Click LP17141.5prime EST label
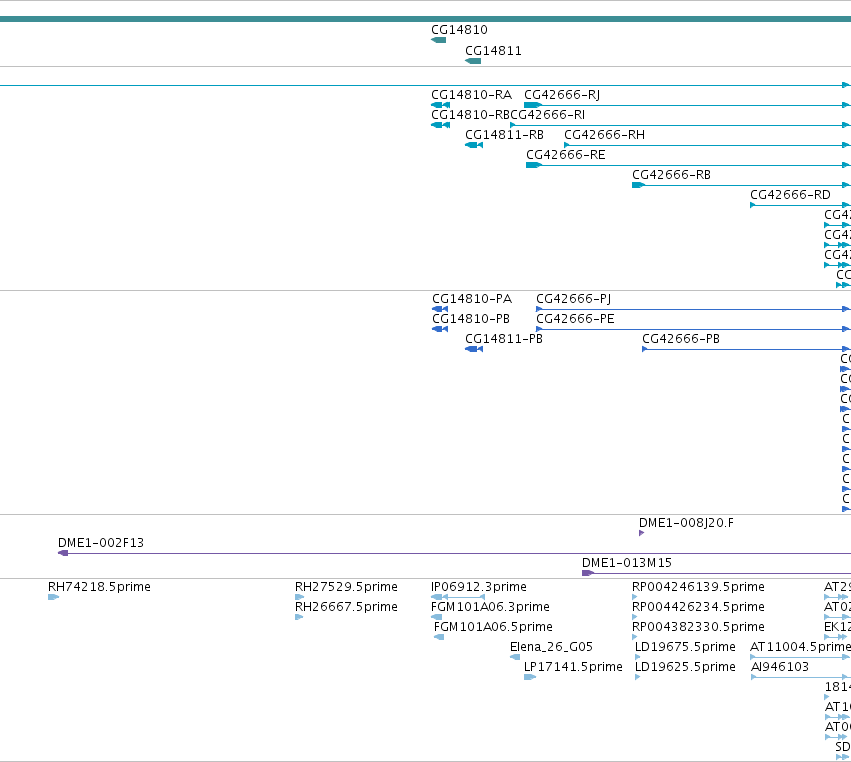 click(573, 668)
